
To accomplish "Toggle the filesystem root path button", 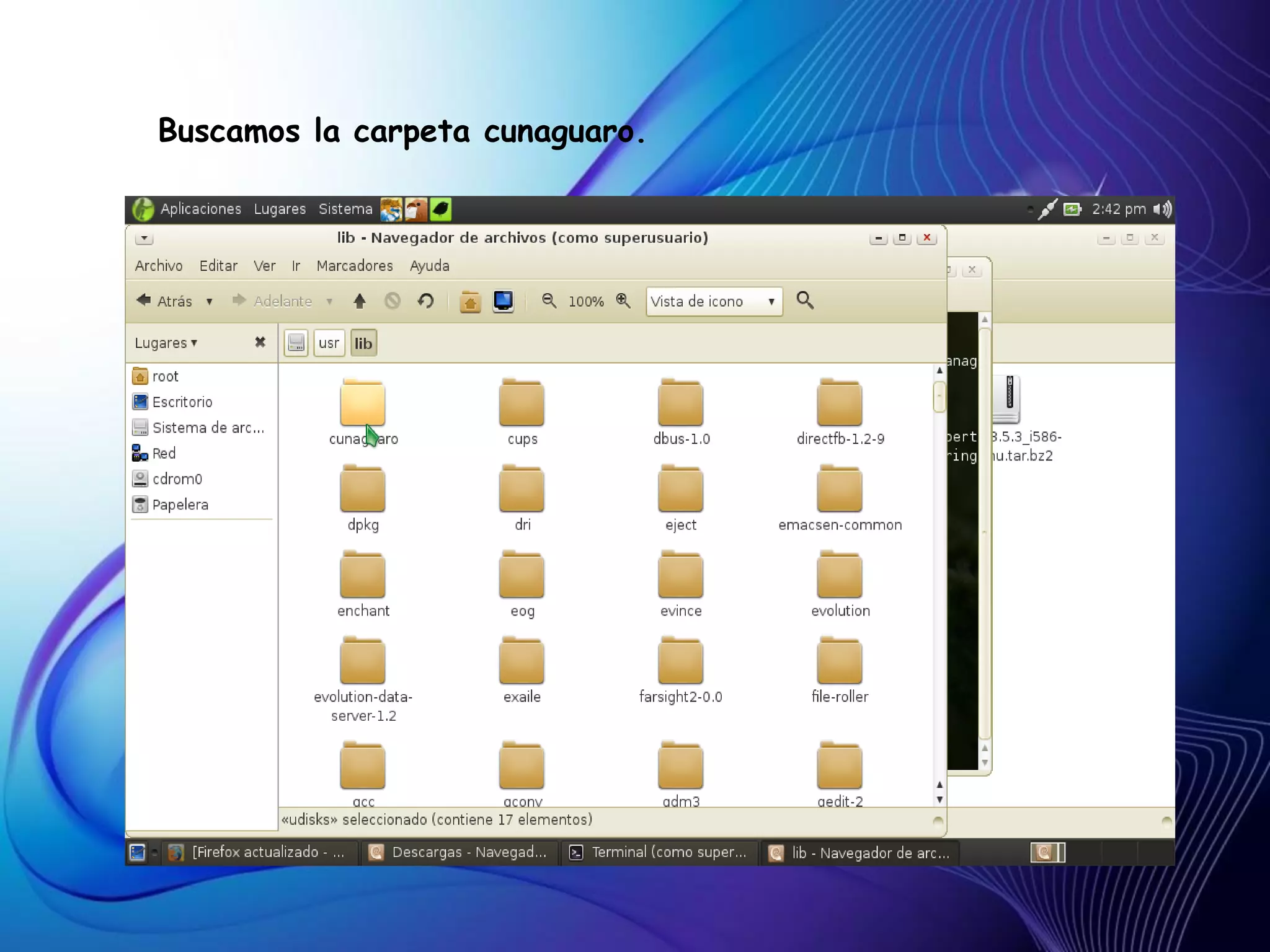I will tap(296, 343).
